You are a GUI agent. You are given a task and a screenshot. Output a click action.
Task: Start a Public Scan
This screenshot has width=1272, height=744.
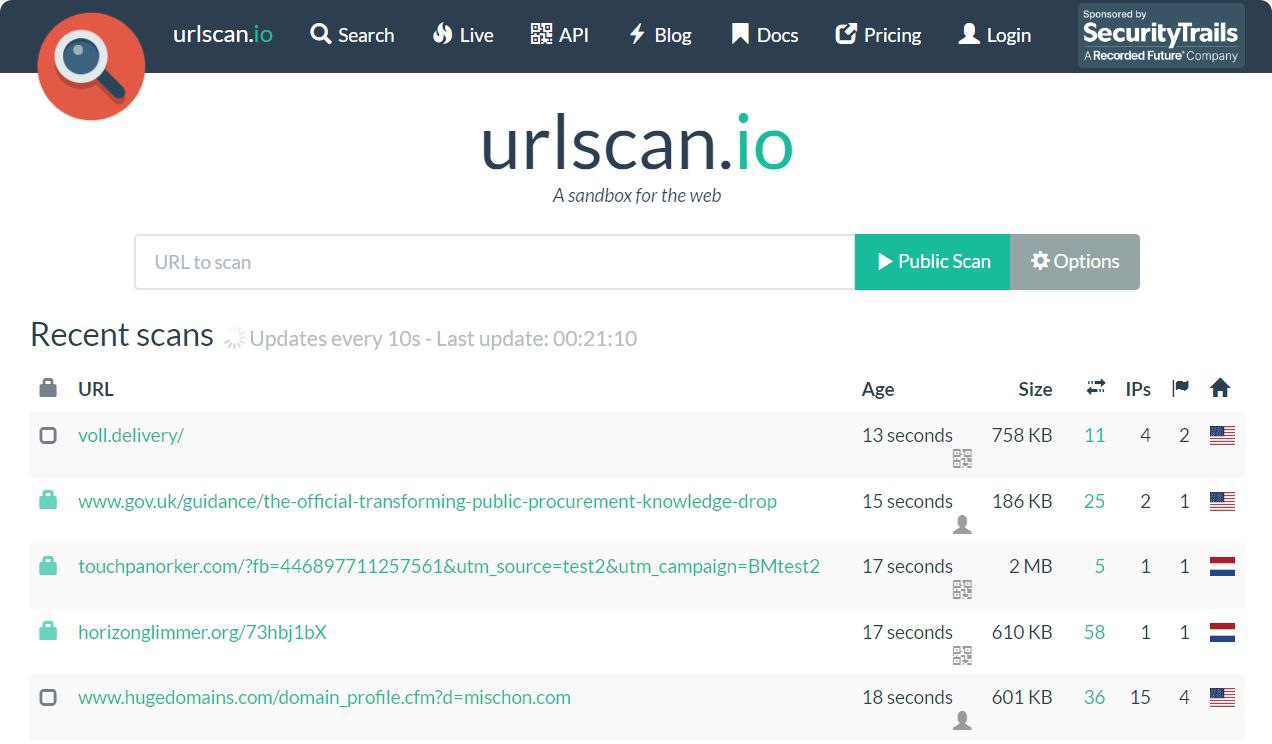pyautogui.click(x=933, y=262)
